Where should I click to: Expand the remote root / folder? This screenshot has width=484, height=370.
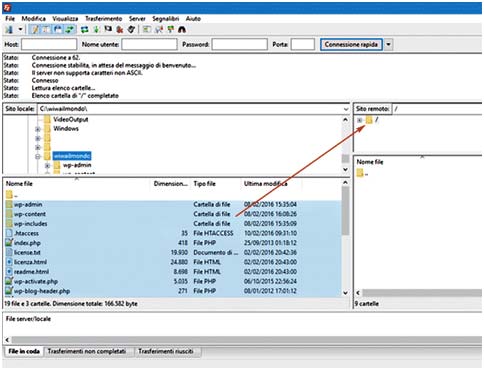(359, 120)
